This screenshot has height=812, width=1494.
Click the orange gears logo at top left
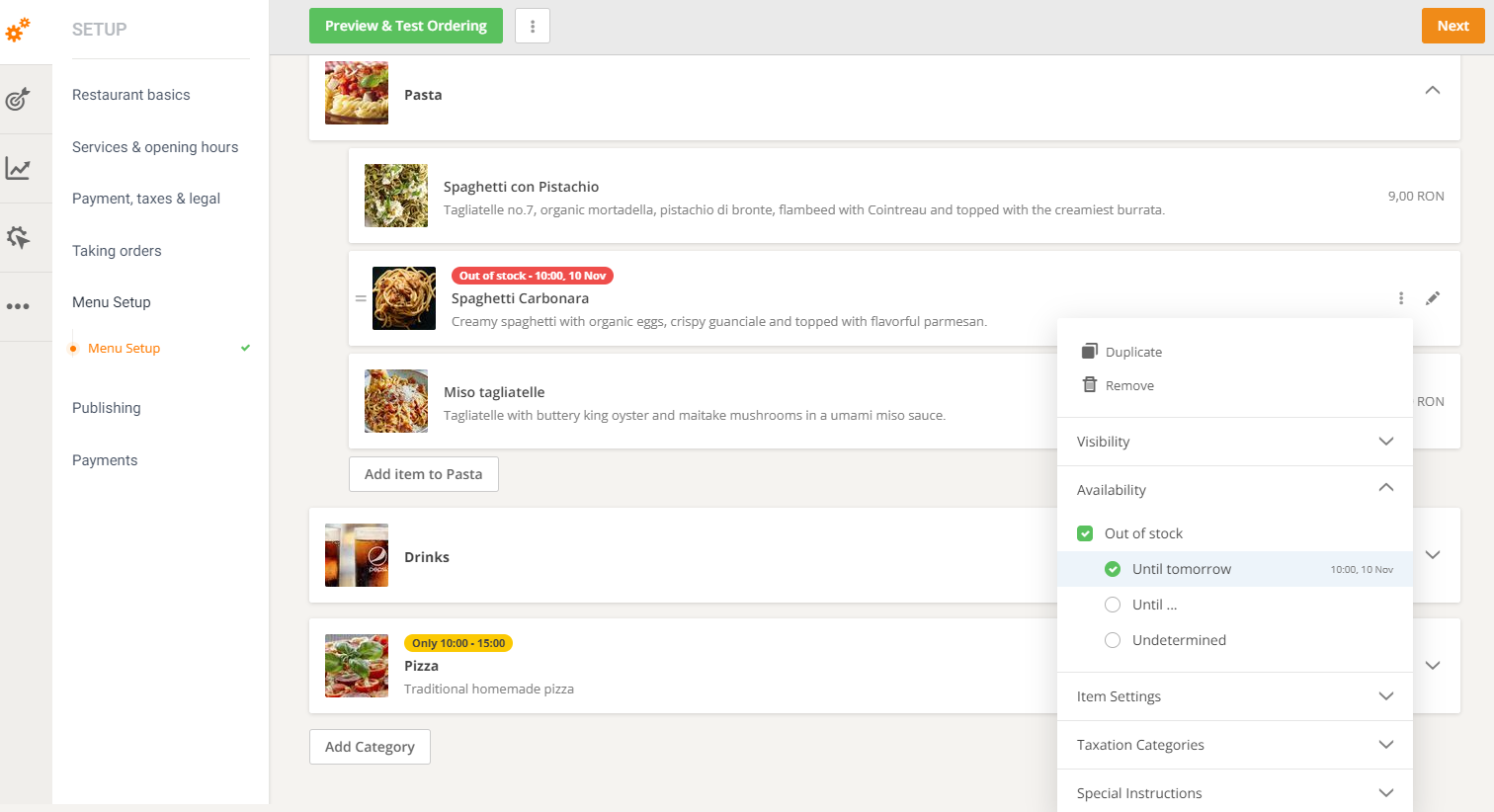[x=18, y=30]
